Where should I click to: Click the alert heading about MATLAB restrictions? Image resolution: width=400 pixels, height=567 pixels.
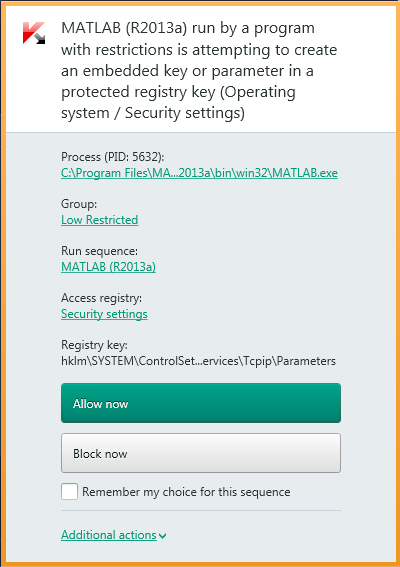coord(199,71)
